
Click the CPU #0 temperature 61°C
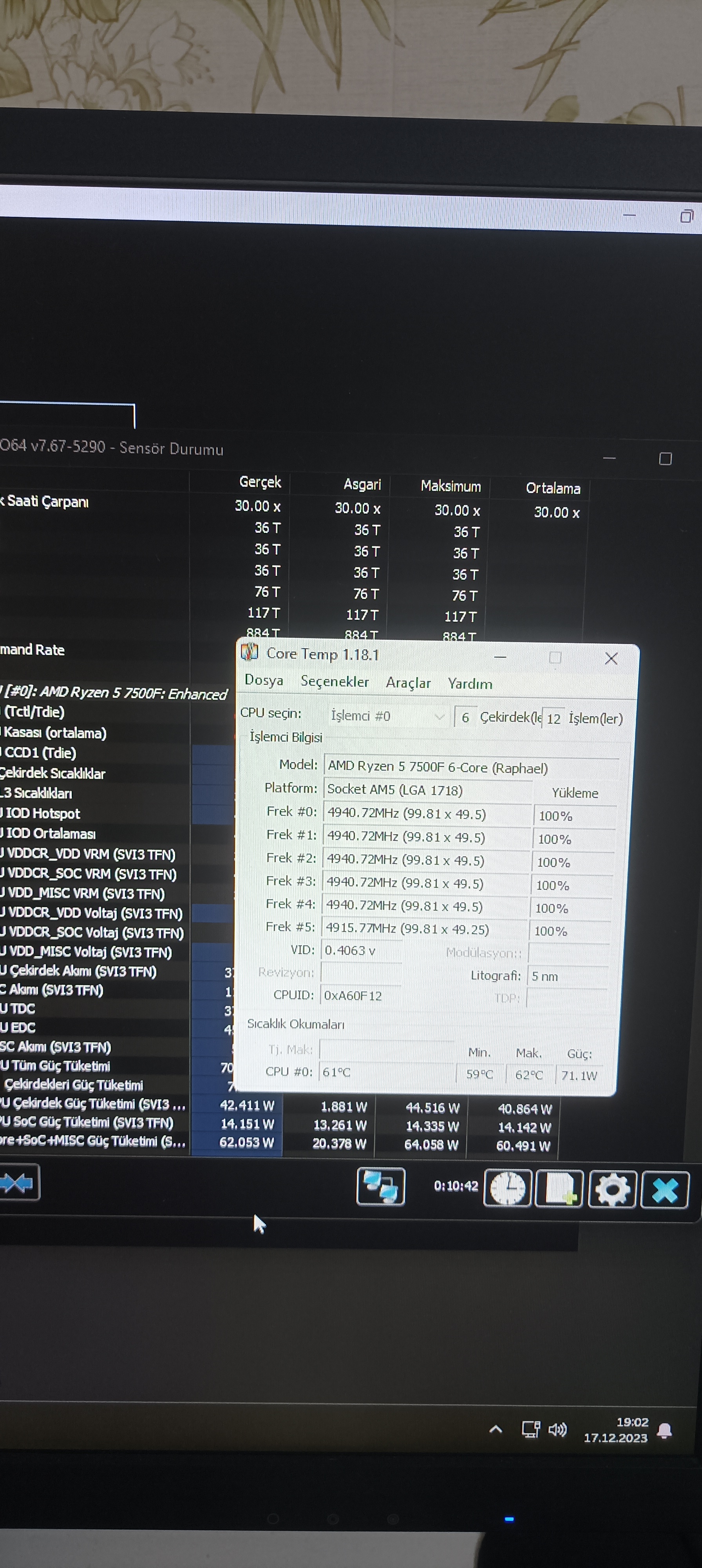point(387,1072)
